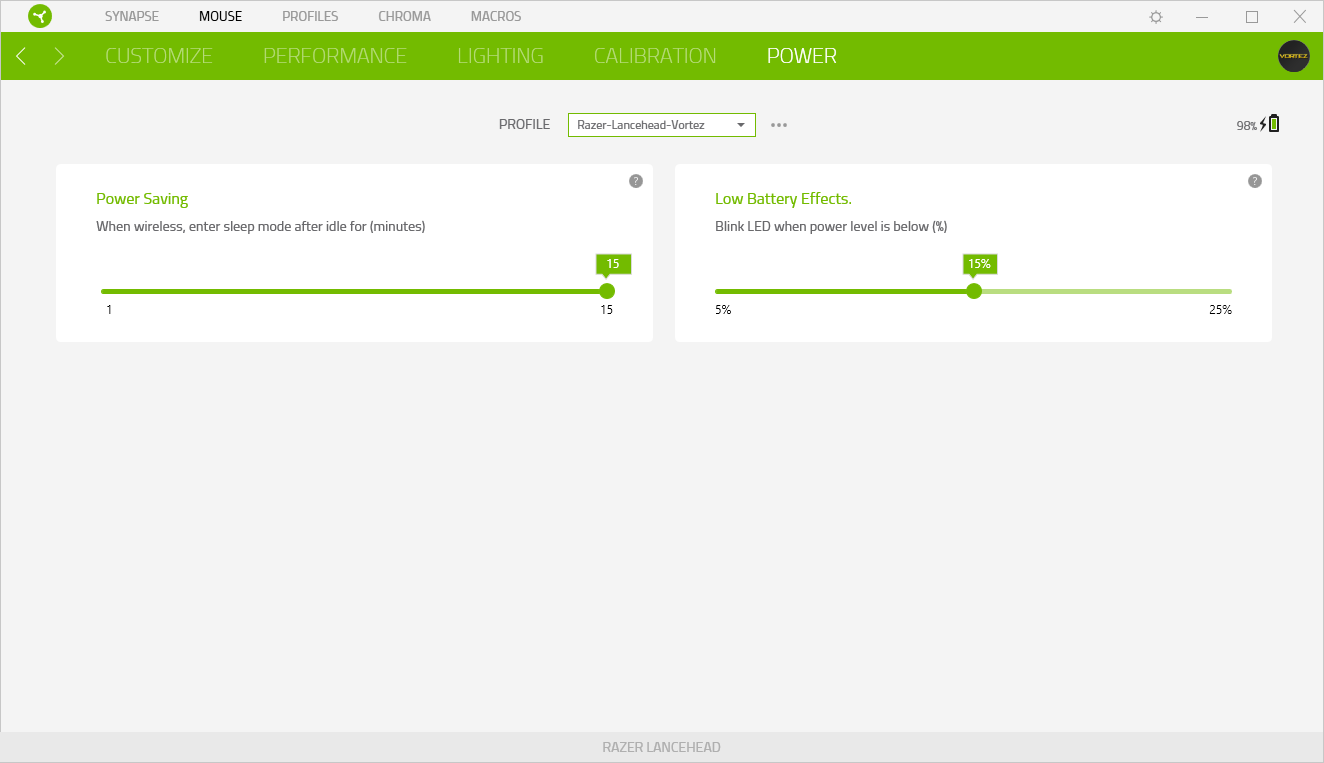
Task: Select the POWER section
Action: tap(802, 56)
